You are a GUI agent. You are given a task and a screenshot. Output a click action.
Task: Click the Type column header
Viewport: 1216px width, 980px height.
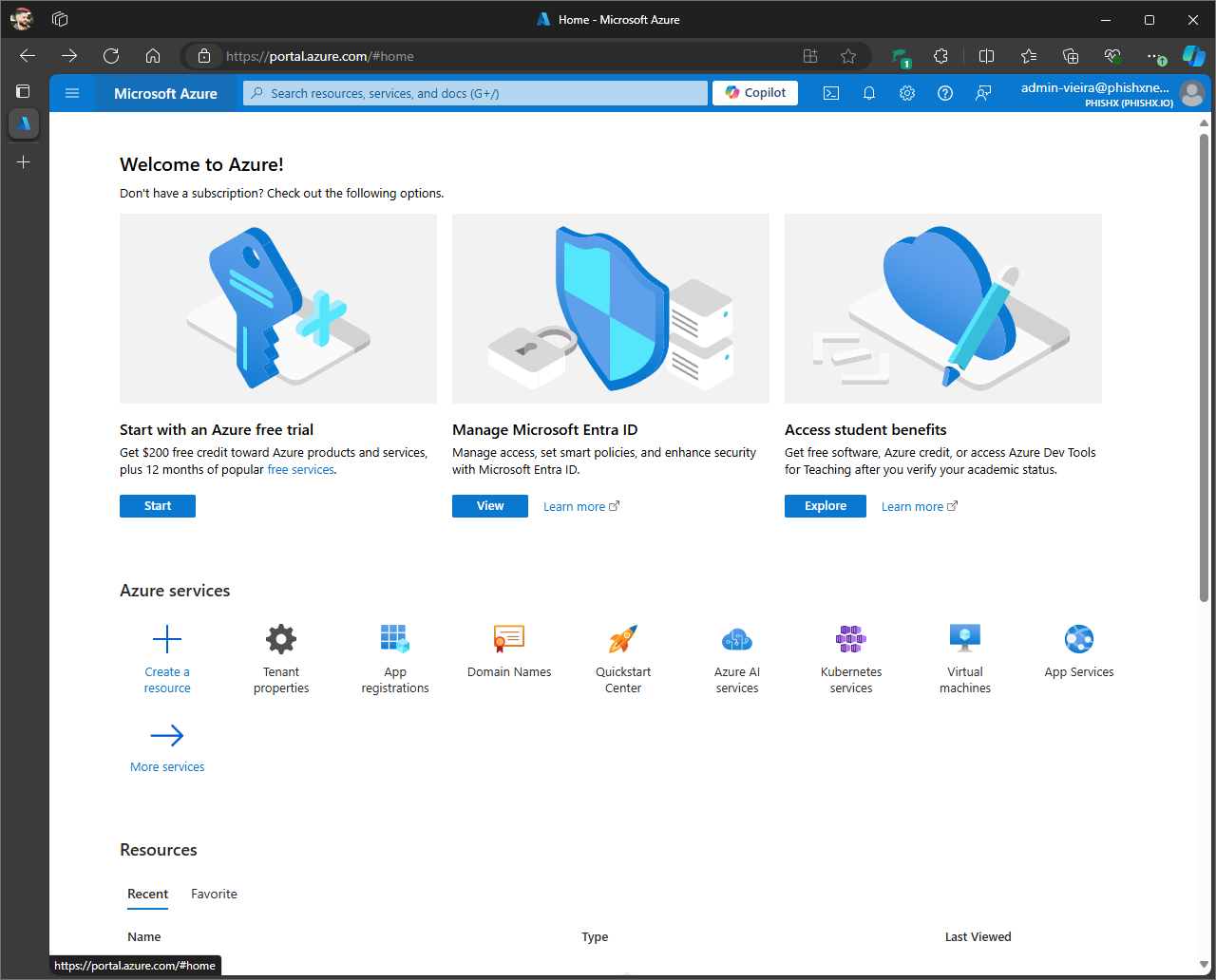(x=595, y=936)
